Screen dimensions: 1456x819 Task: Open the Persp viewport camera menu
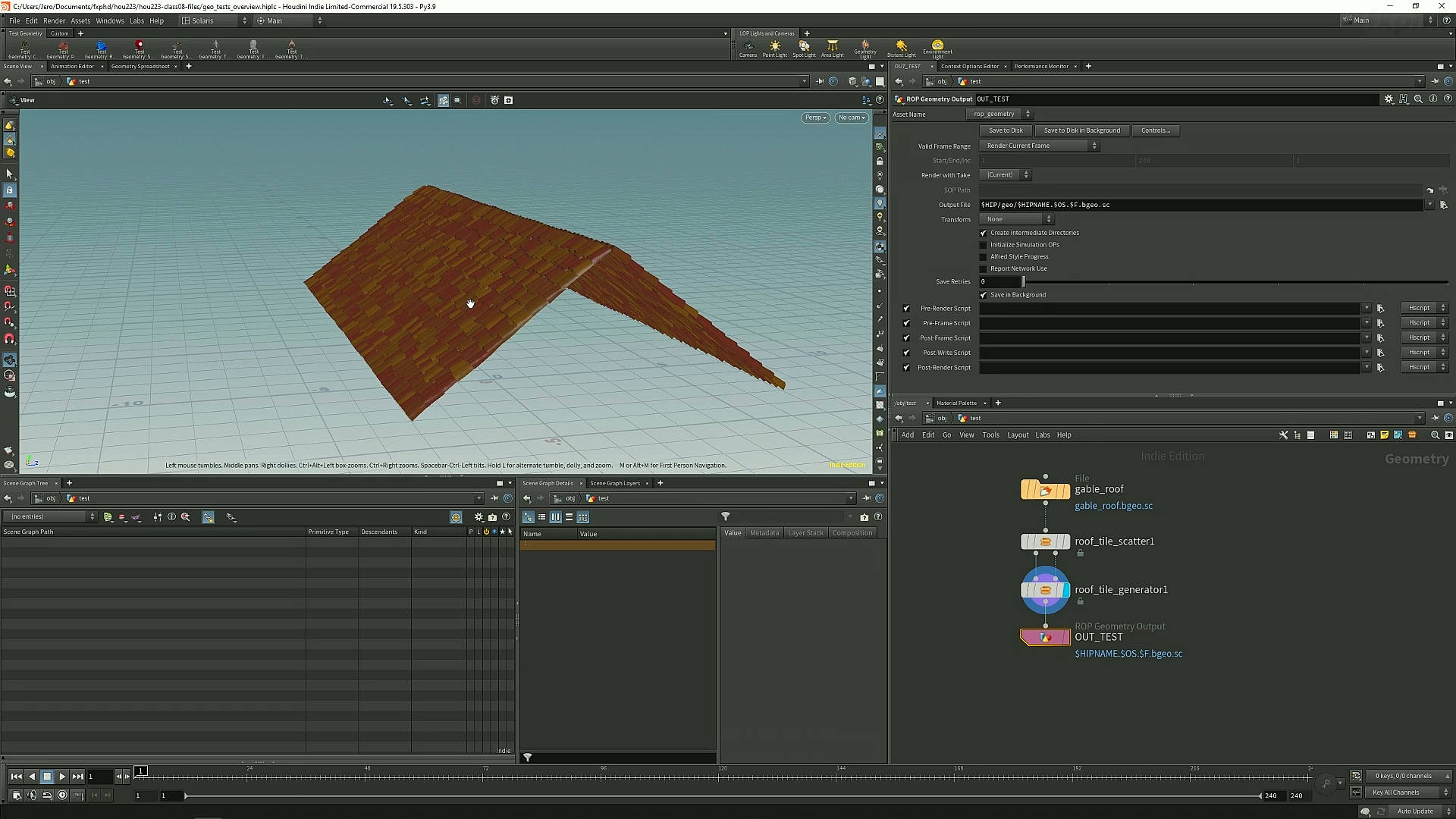point(815,118)
